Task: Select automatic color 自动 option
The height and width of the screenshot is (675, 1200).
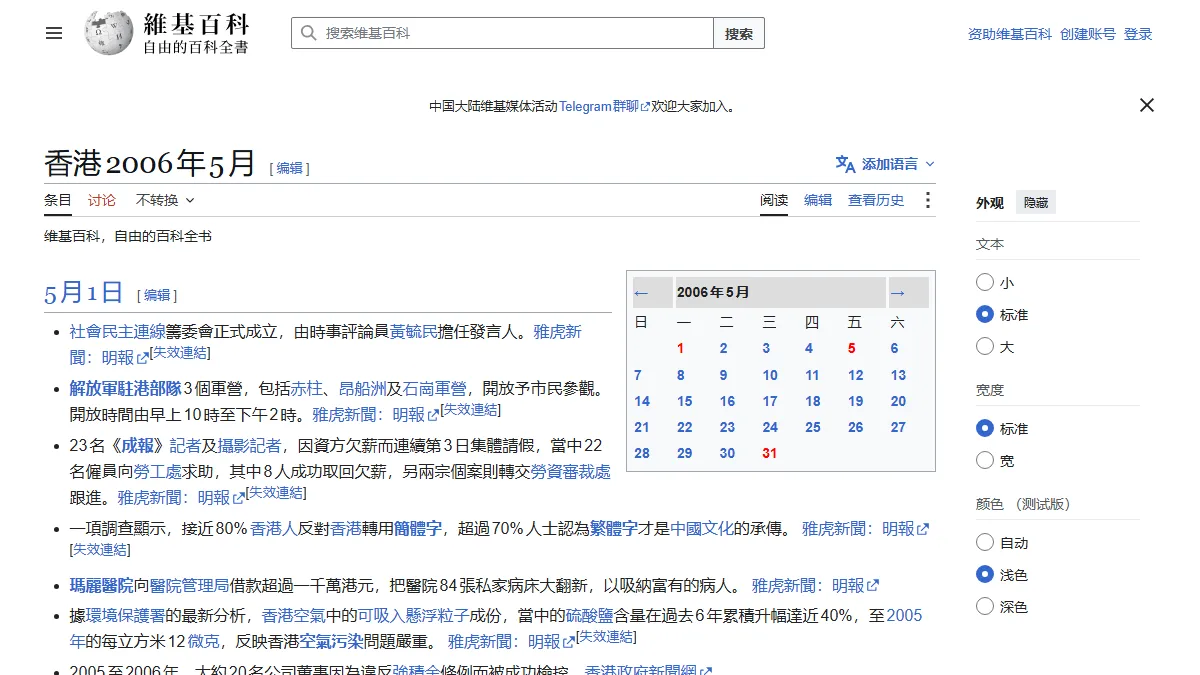Action: click(985, 543)
